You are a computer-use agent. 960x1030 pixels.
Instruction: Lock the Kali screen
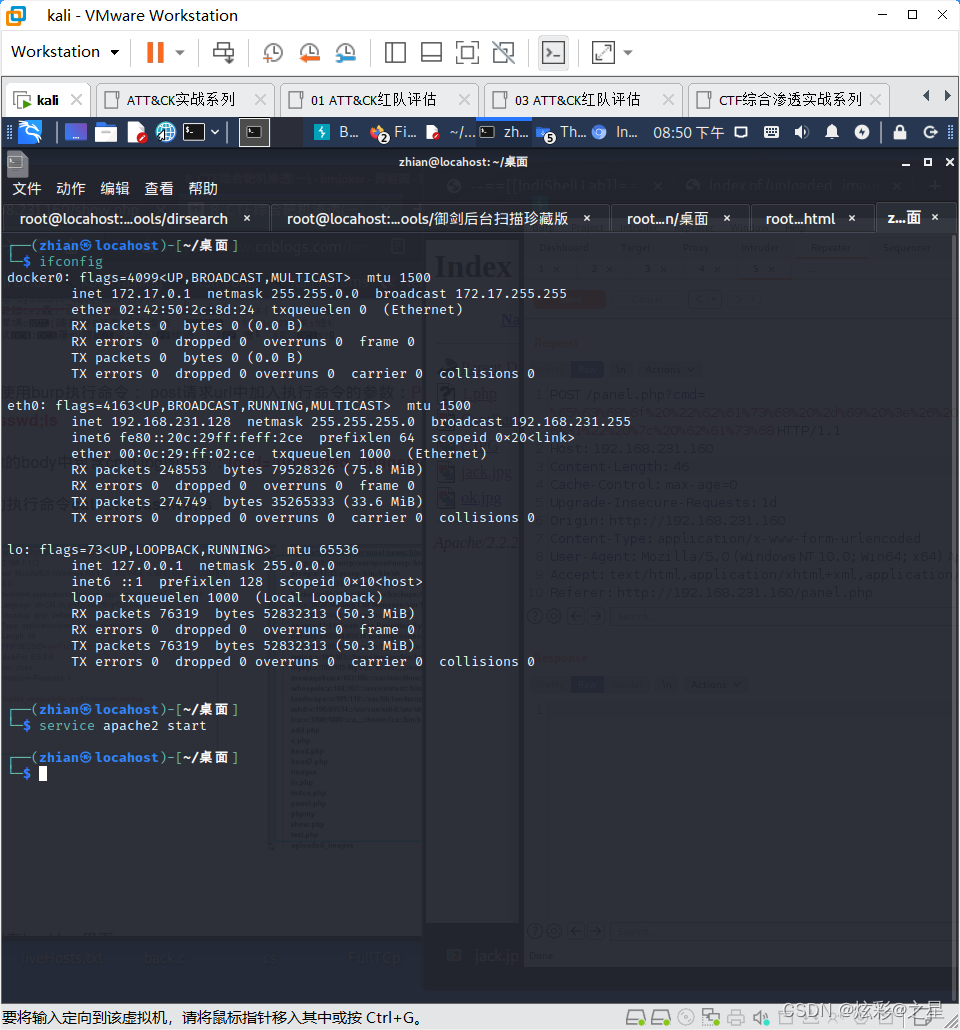(x=900, y=133)
